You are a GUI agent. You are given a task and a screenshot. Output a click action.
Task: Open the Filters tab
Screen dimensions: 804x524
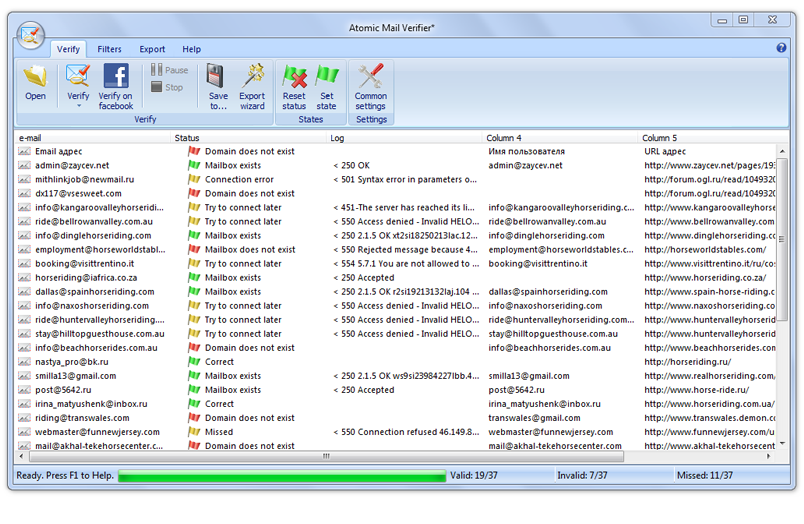[109, 49]
